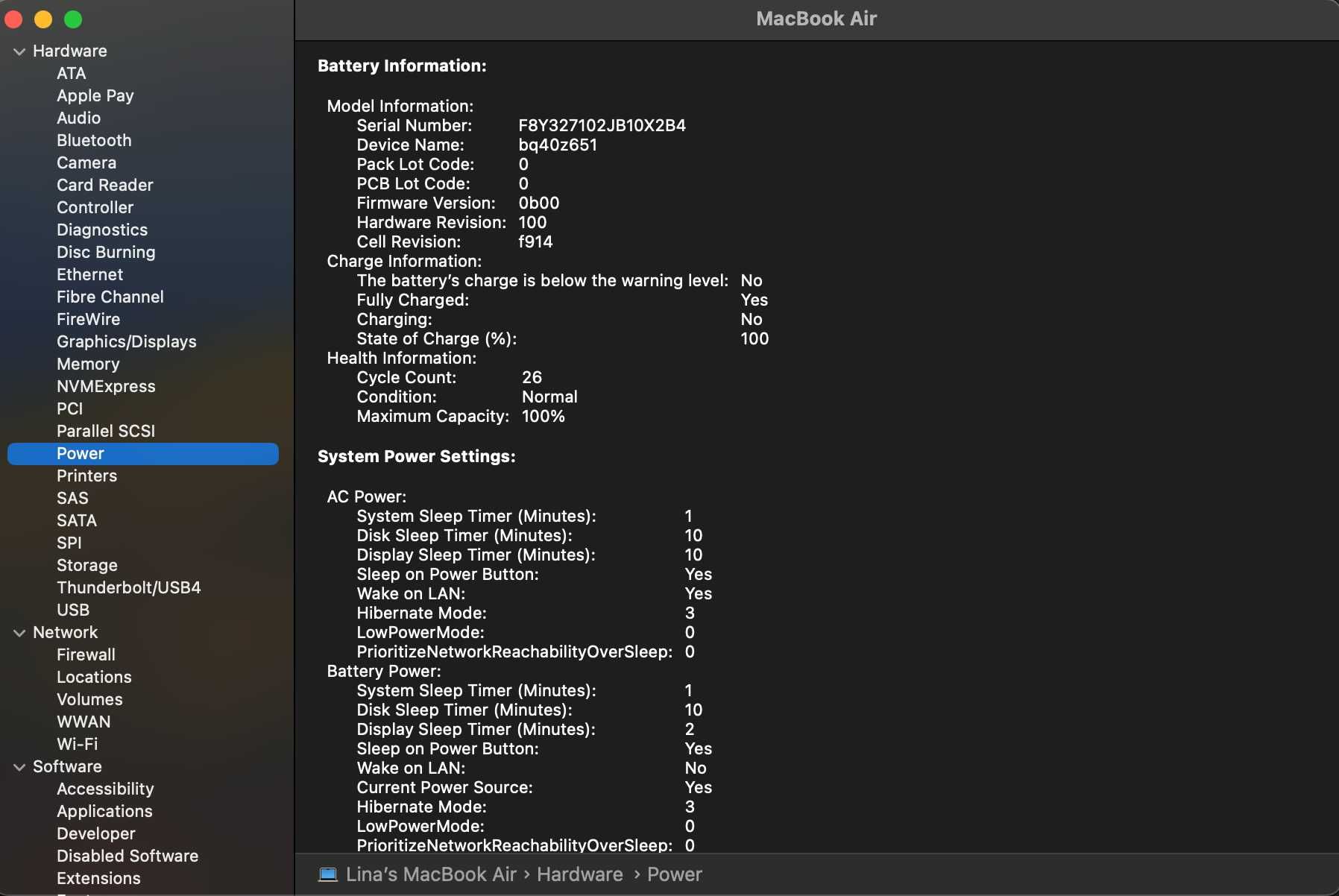Select Disabled Software in the sidebar
Screen dimensions: 1339x896
[127, 856]
